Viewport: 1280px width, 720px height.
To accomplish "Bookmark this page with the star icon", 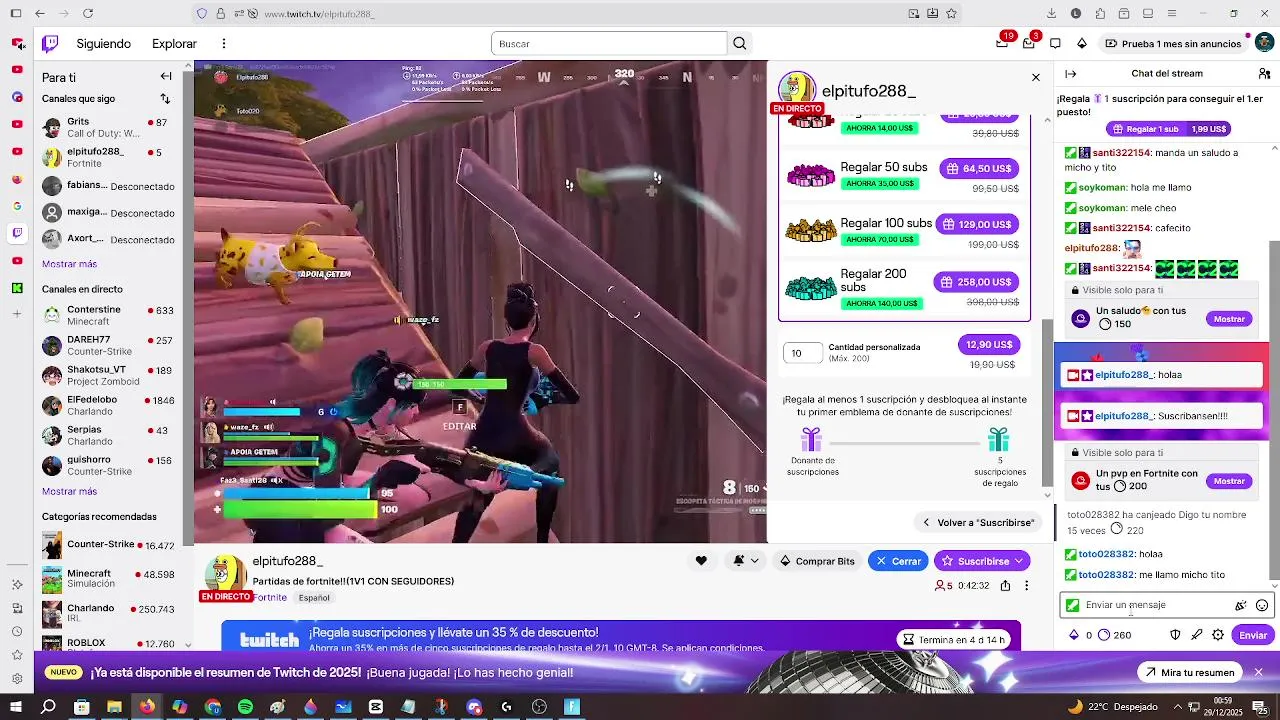I will pos(951,13).
